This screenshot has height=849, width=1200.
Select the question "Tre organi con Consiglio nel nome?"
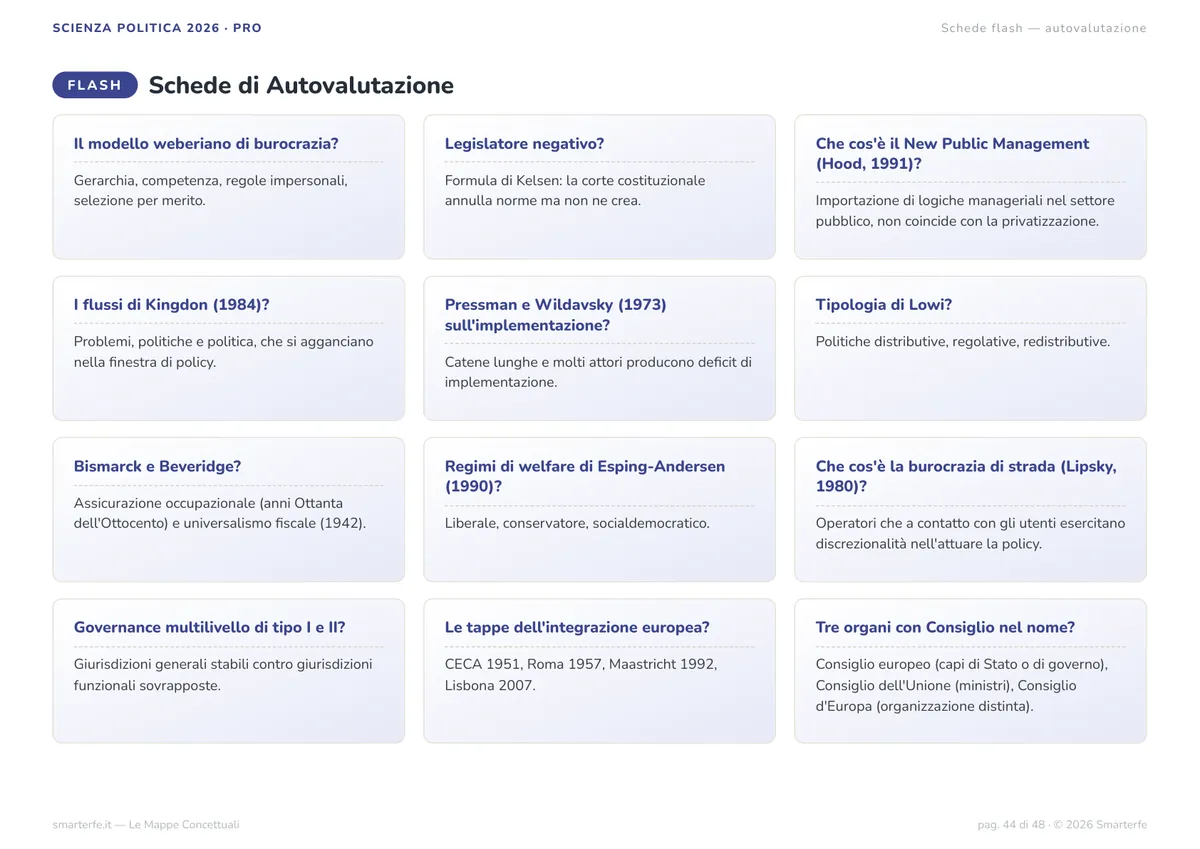(945, 628)
